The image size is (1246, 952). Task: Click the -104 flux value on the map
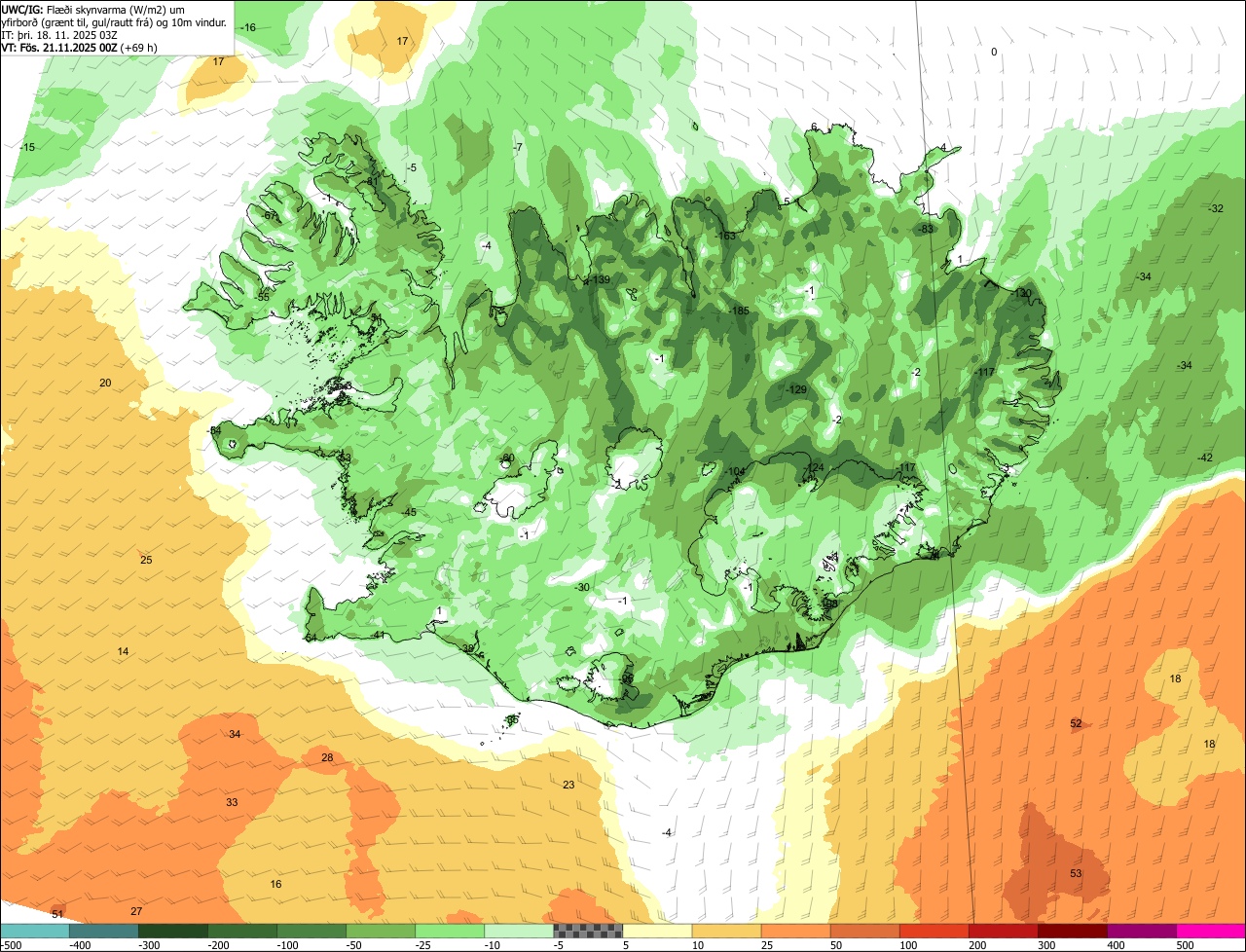(735, 471)
